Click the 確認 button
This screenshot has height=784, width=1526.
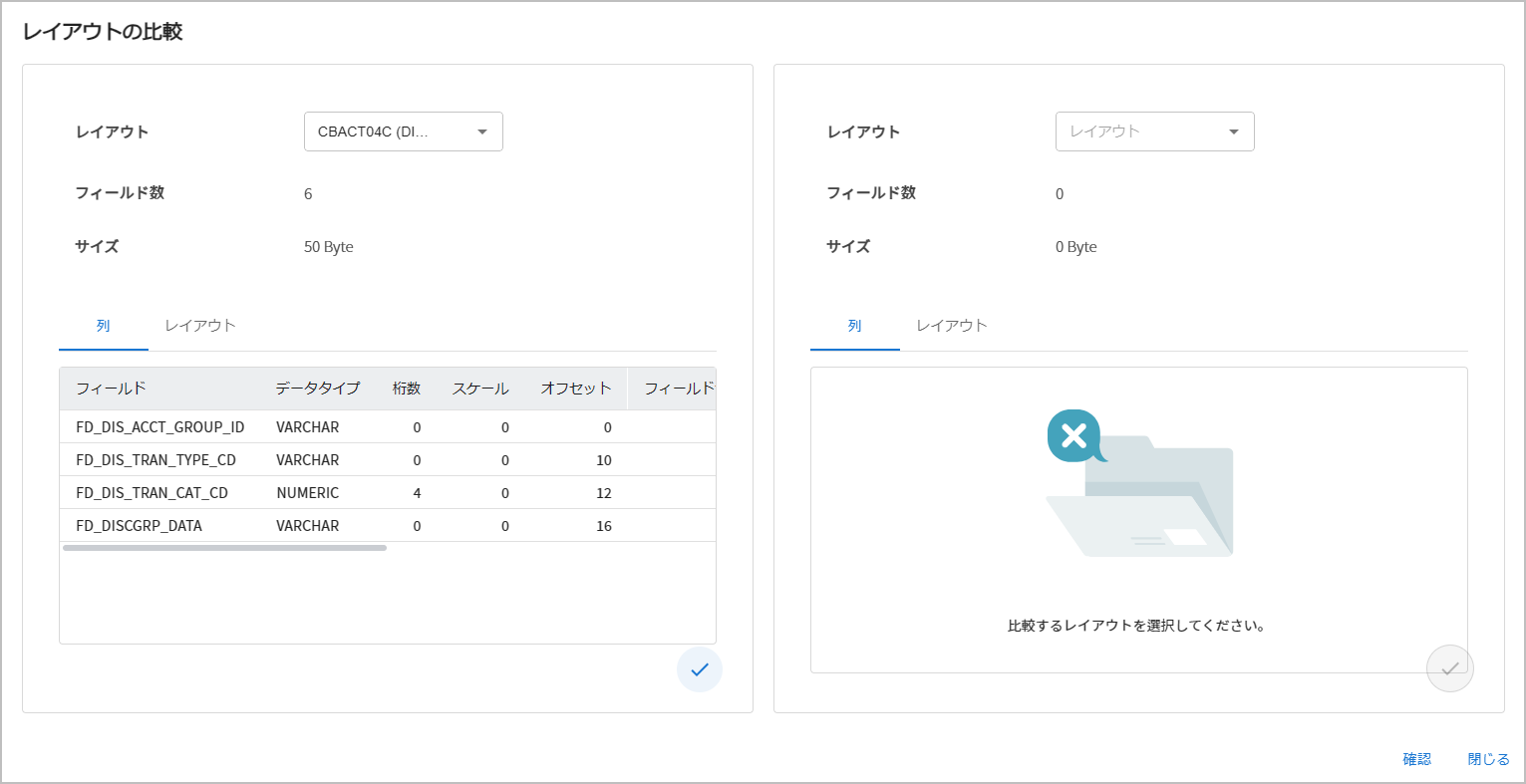pyautogui.click(x=1417, y=759)
